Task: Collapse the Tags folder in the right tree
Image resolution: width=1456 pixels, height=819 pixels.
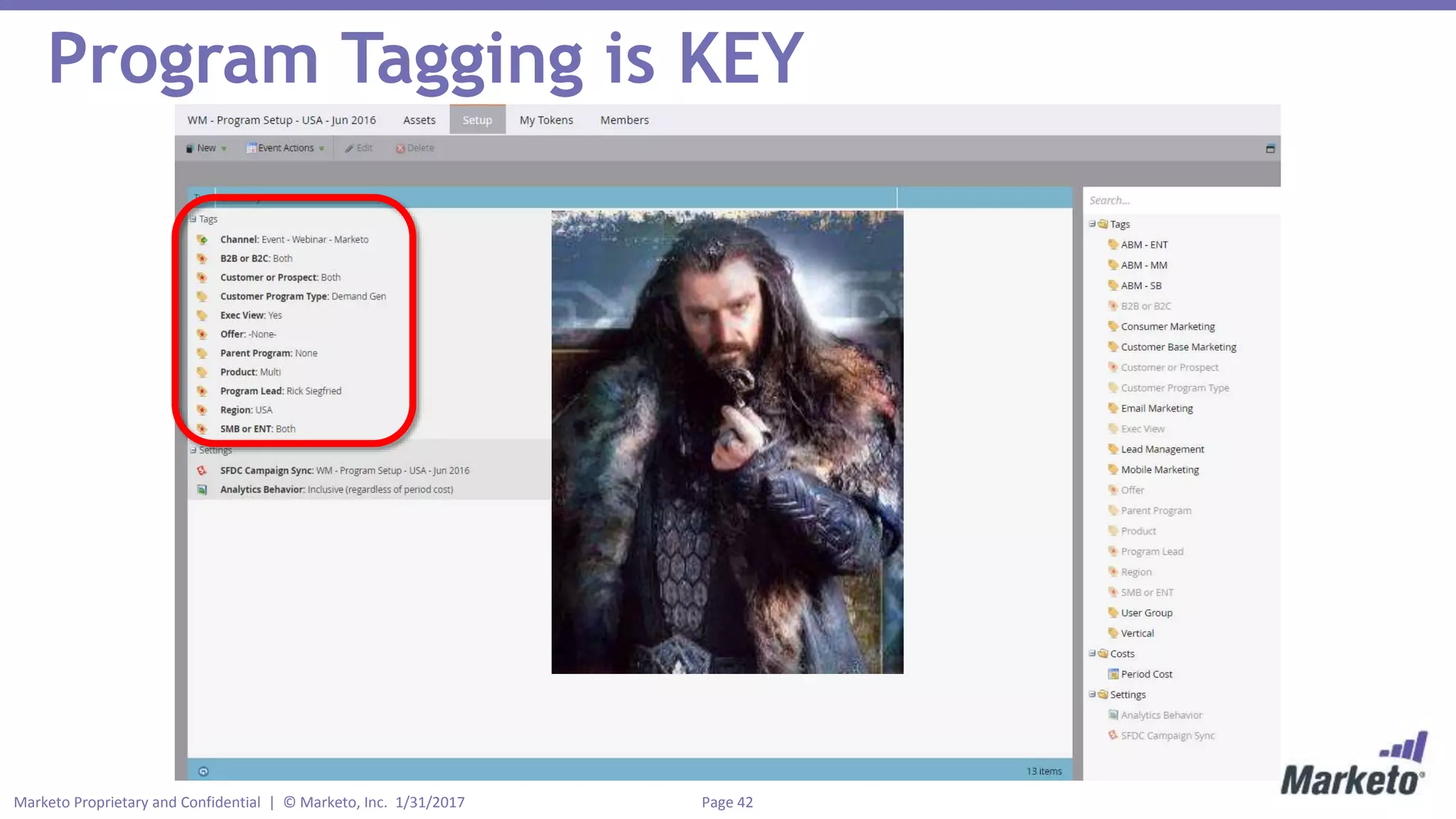Action: 1092,224
